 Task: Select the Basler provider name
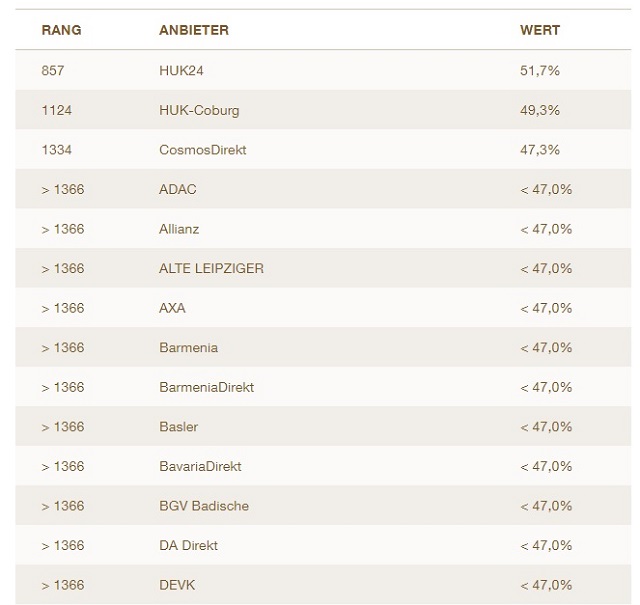pos(178,427)
